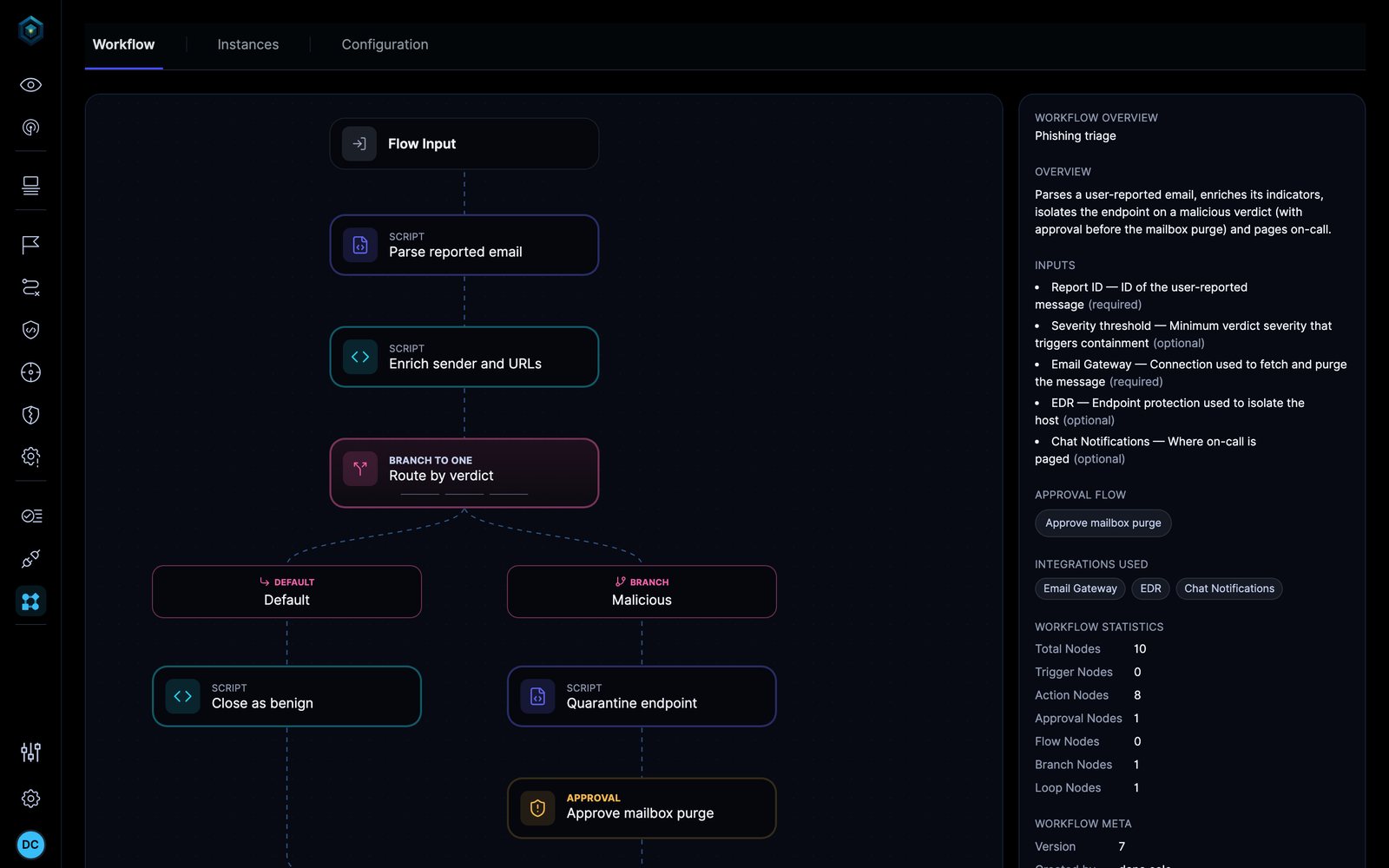Image resolution: width=1389 pixels, height=868 pixels.
Task: Open the plug integrations sidebar icon
Action: (30, 559)
